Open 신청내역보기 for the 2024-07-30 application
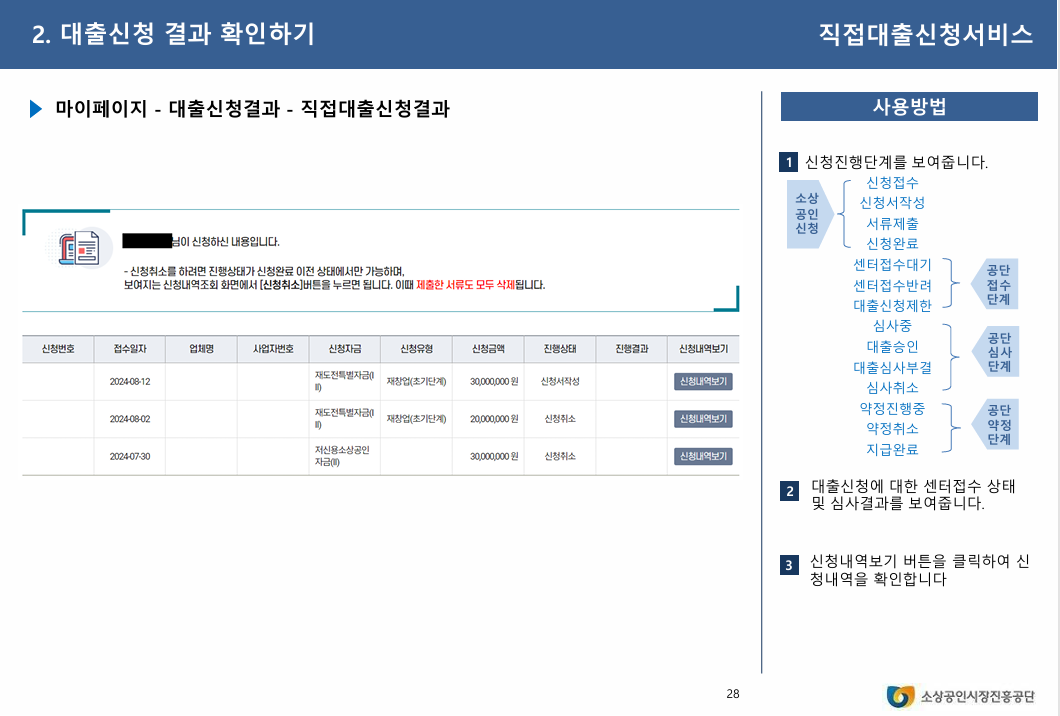 click(704, 456)
